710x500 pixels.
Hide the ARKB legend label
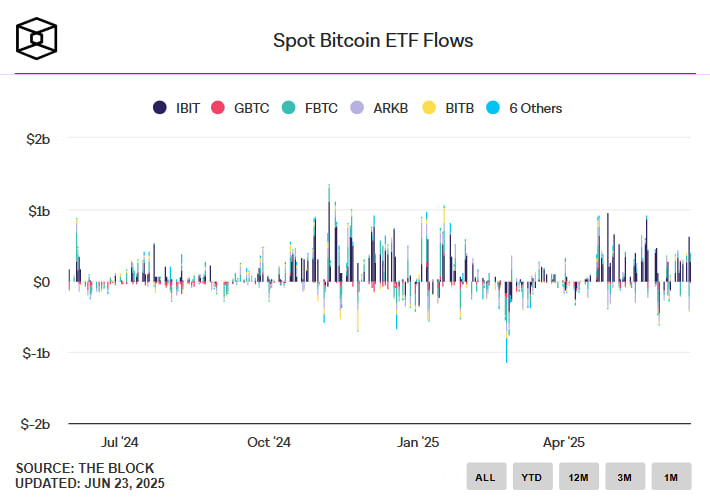click(x=391, y=108)
